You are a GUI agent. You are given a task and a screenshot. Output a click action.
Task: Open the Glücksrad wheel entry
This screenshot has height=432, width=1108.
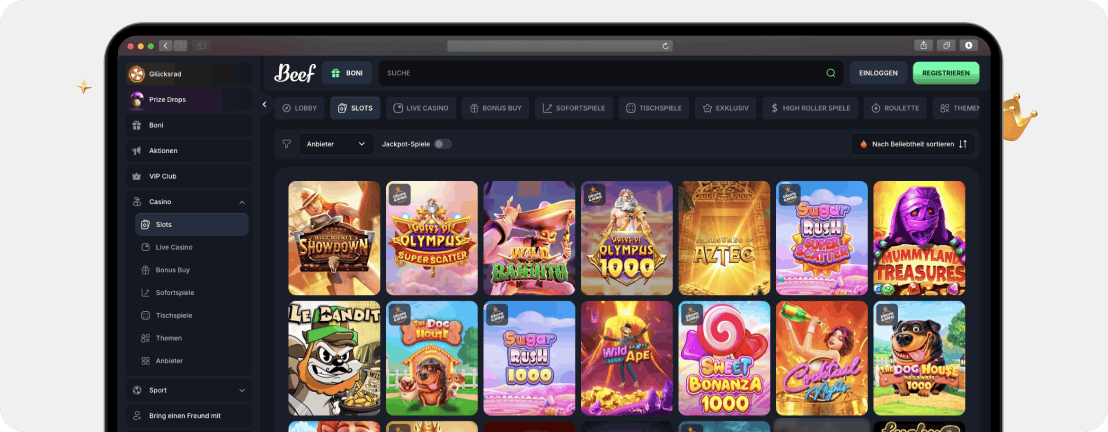click(189, 74)
